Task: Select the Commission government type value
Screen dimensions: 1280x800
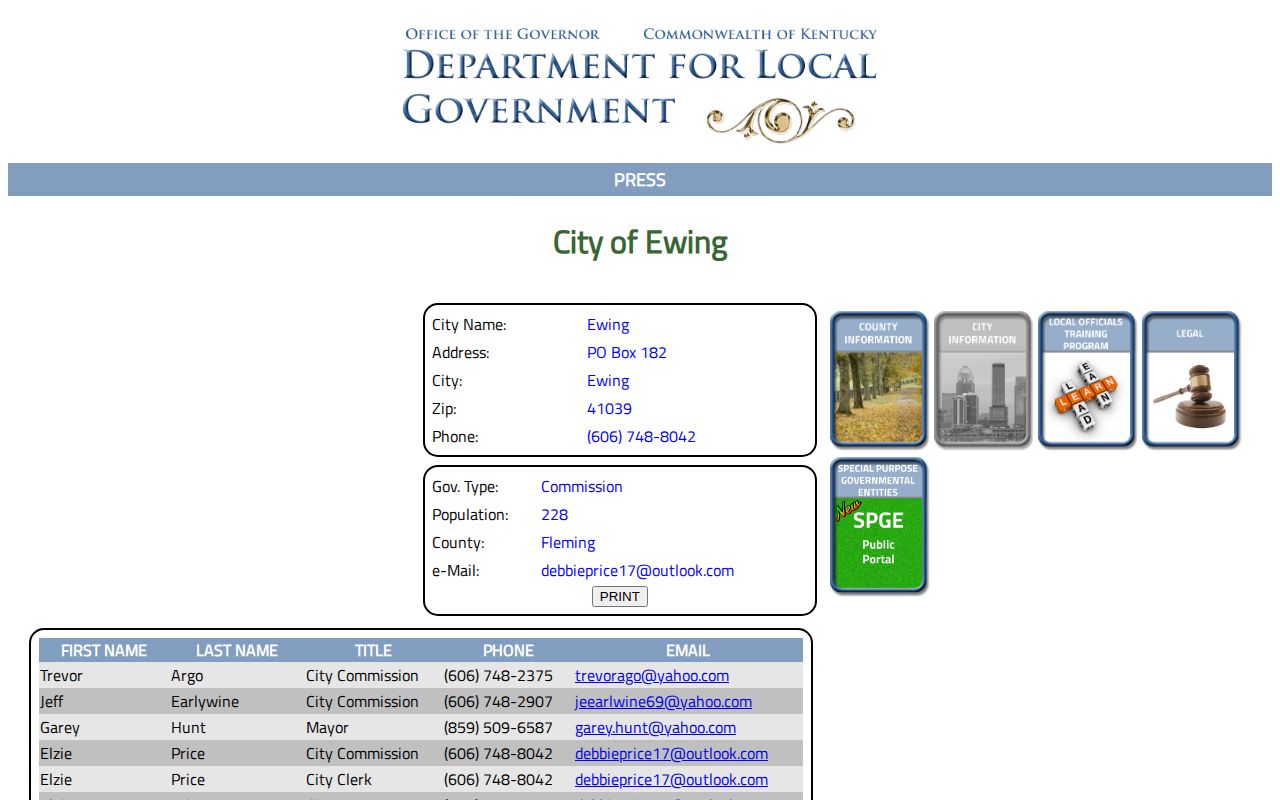Action: click(582, 487)
